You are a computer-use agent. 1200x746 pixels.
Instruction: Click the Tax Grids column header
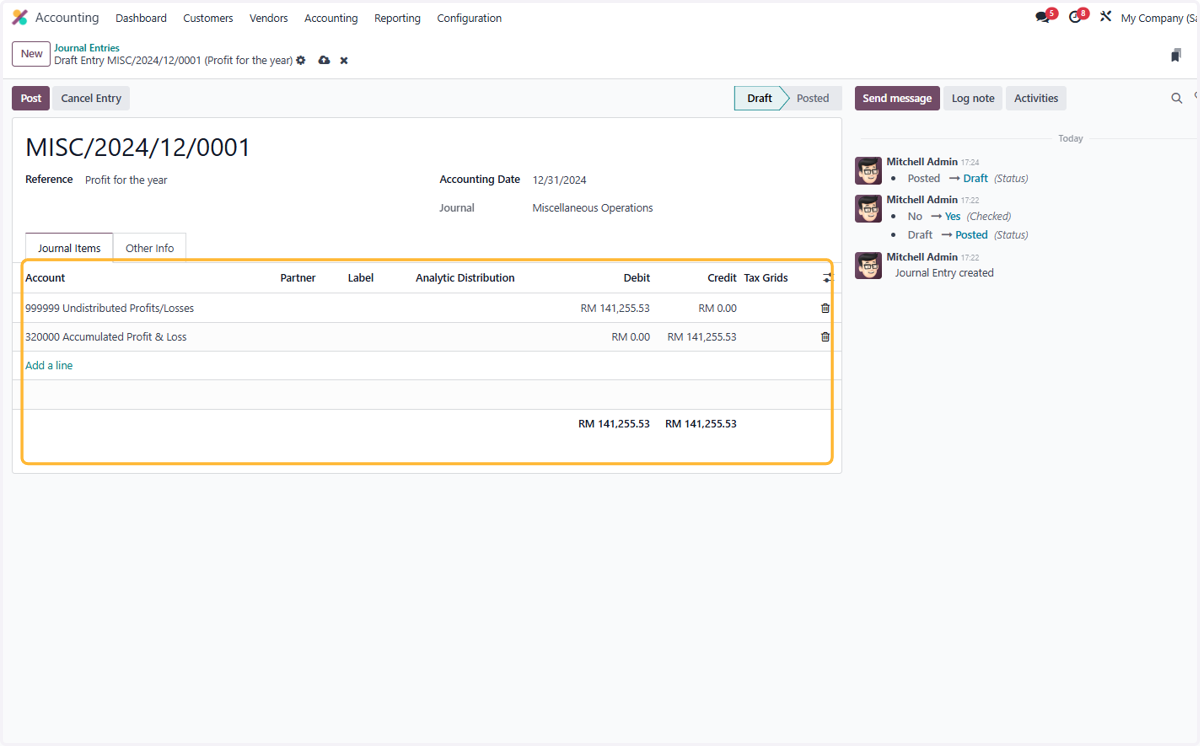(766, 278)
